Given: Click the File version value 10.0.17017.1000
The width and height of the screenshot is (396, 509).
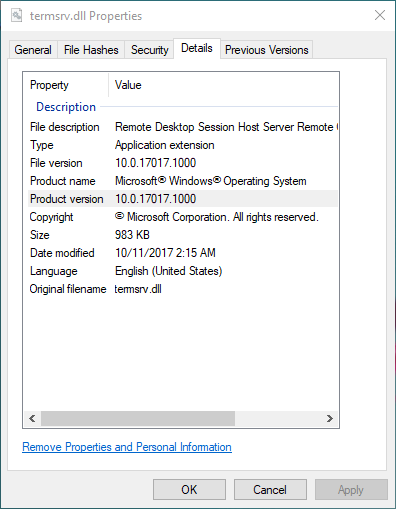Looking at the screenshot, I should (155, 163).
